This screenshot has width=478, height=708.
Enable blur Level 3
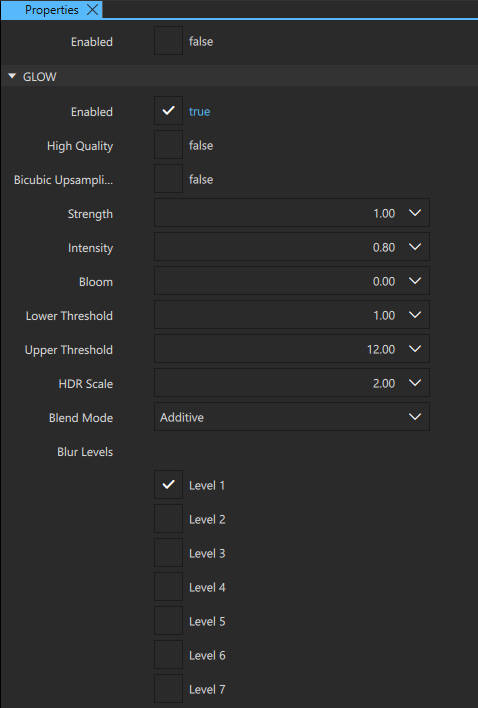click(168, 553)
